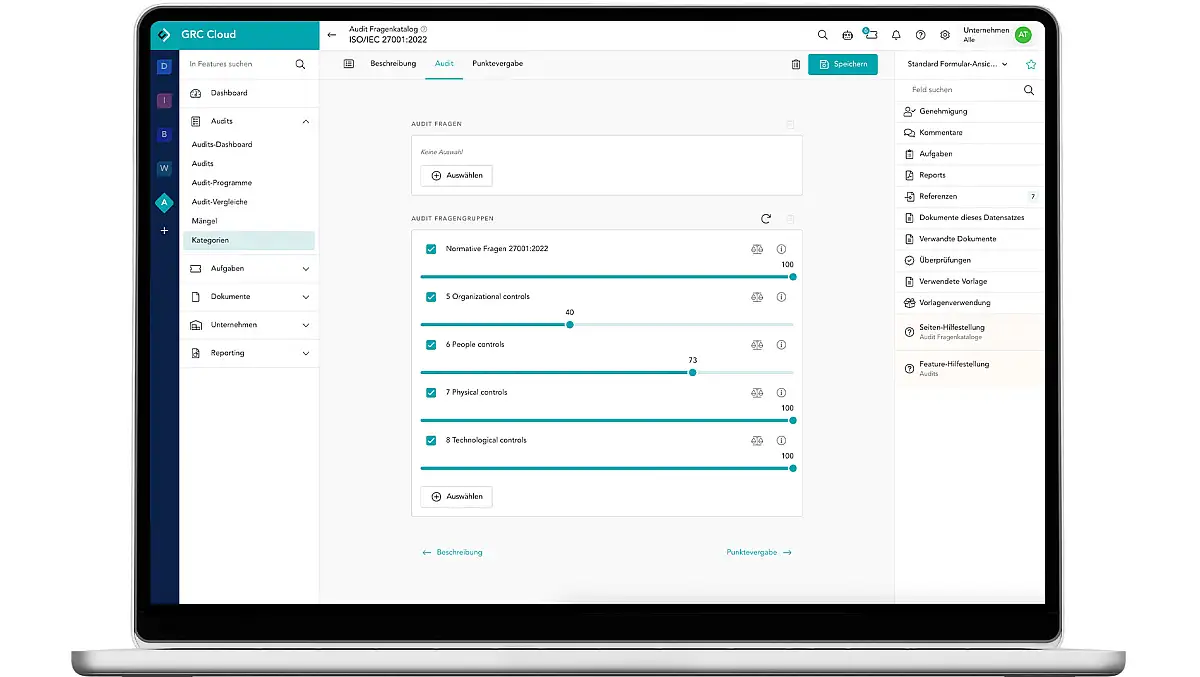Toggle the 5 Organizational controls checkbox

click(431, 297)
